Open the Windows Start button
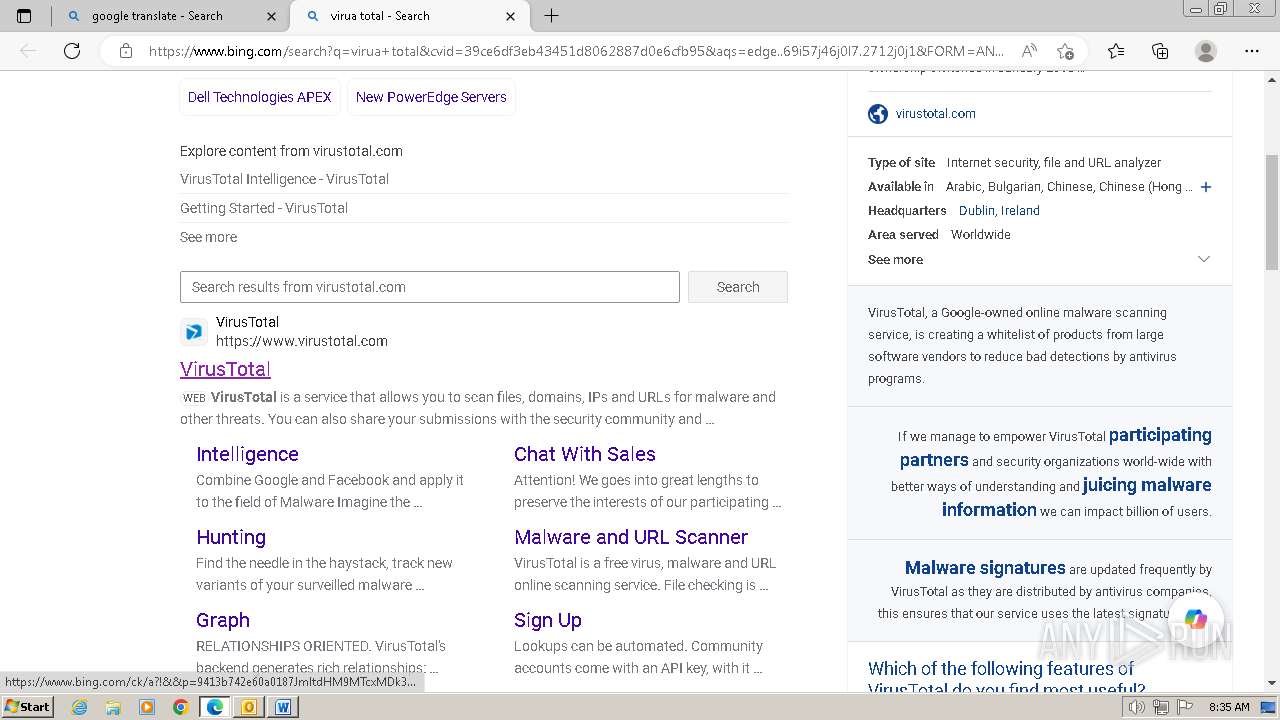This screenshot has width=1280, height=720. [27, 707]
